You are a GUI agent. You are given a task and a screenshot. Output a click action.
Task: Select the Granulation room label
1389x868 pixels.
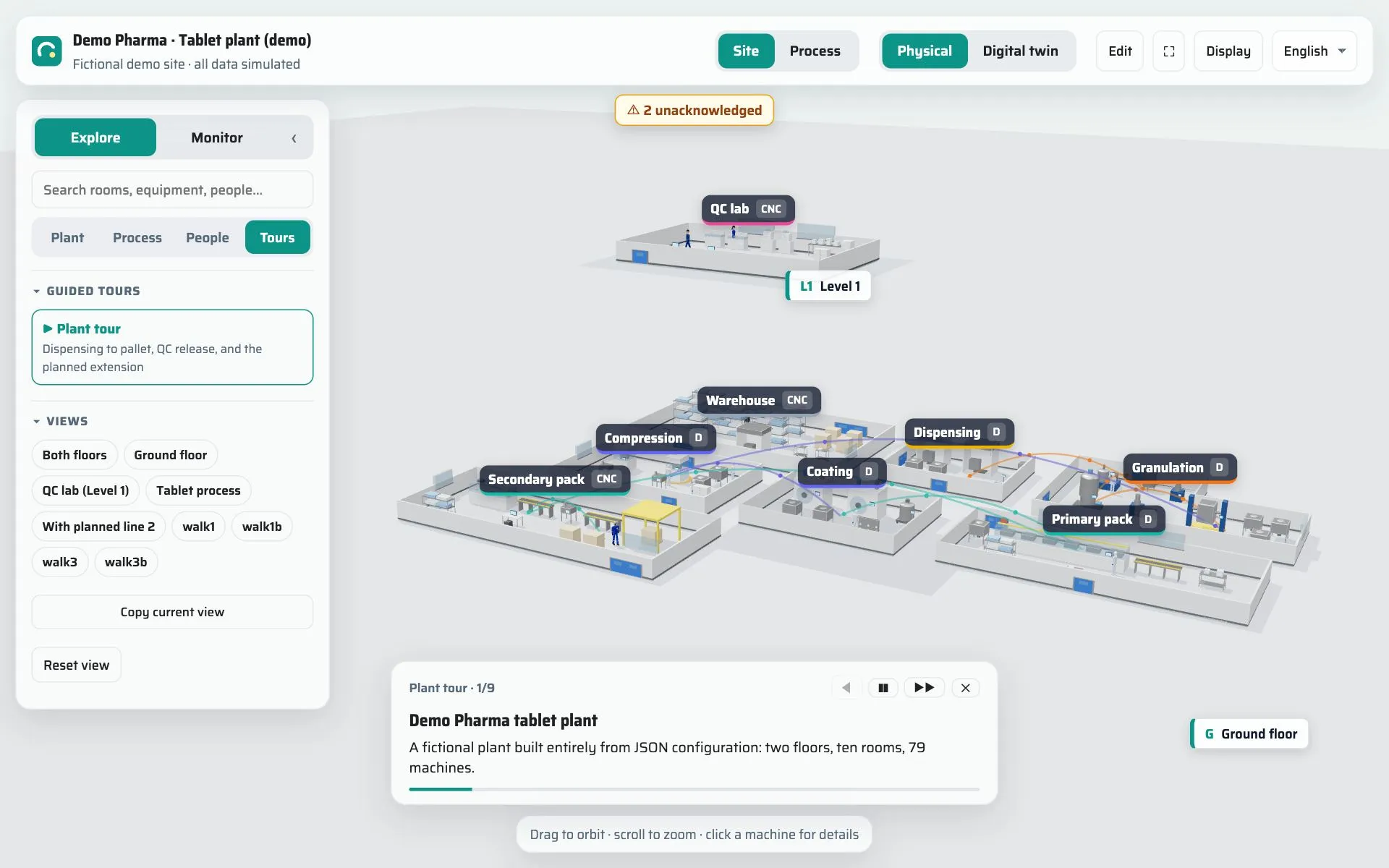[x=1179, y=468]
